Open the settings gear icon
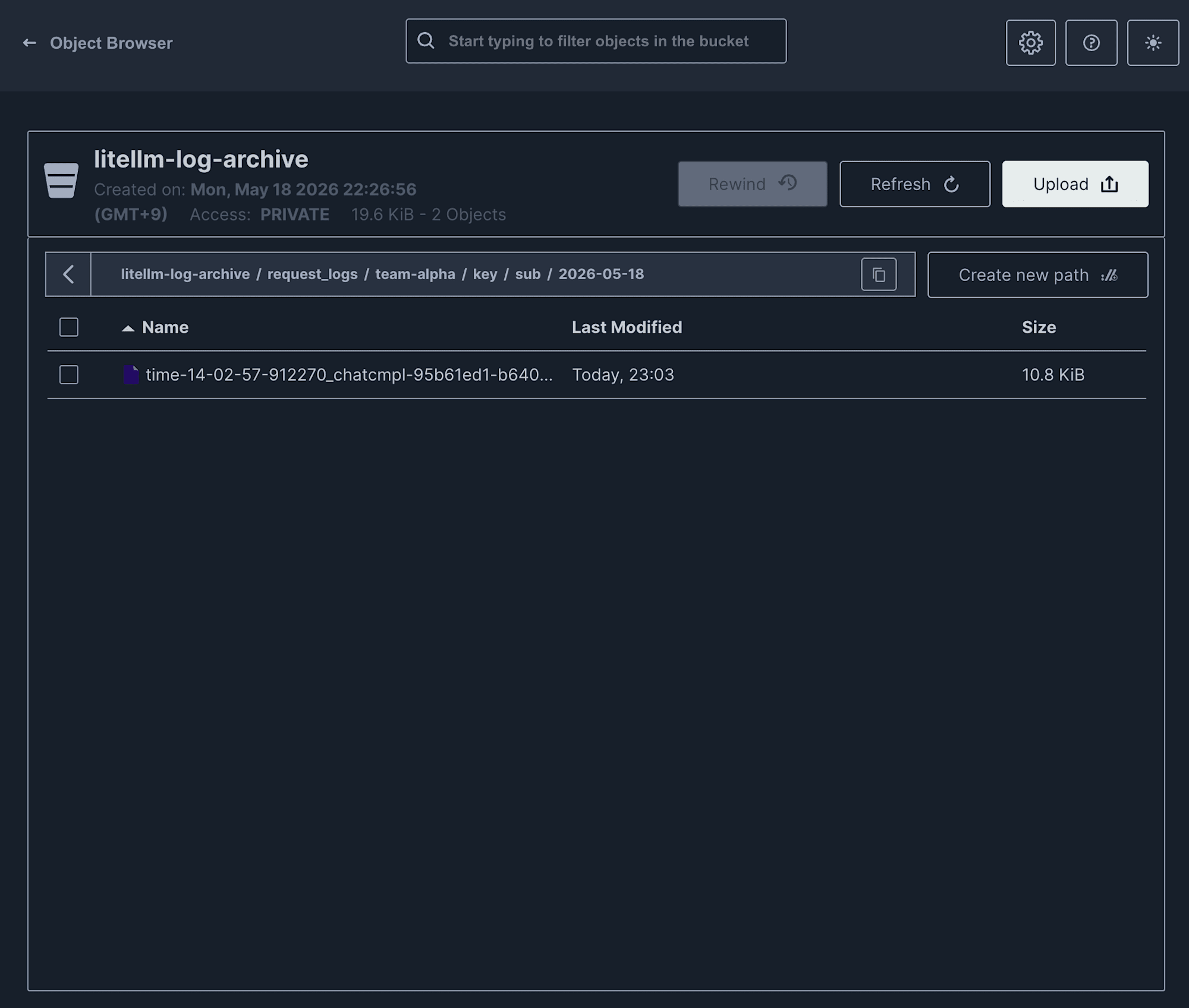This screenshot has width=1189, height=1008. point(1030,43)
